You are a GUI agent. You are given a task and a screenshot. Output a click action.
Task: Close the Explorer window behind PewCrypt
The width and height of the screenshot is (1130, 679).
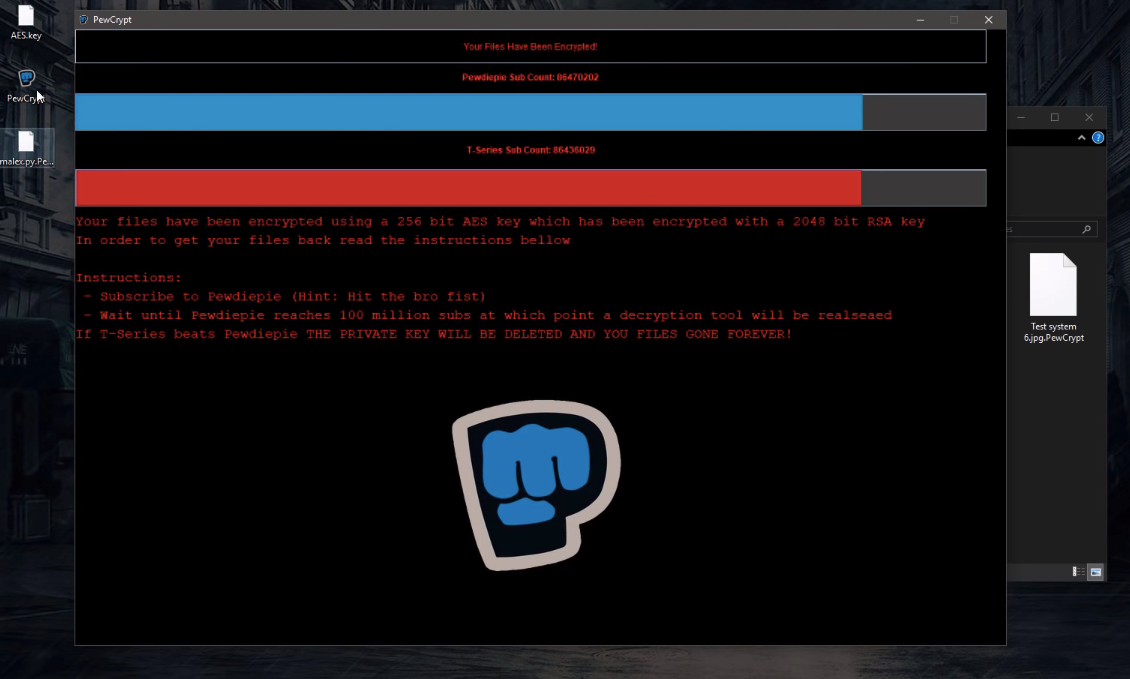pos(1089,117)
